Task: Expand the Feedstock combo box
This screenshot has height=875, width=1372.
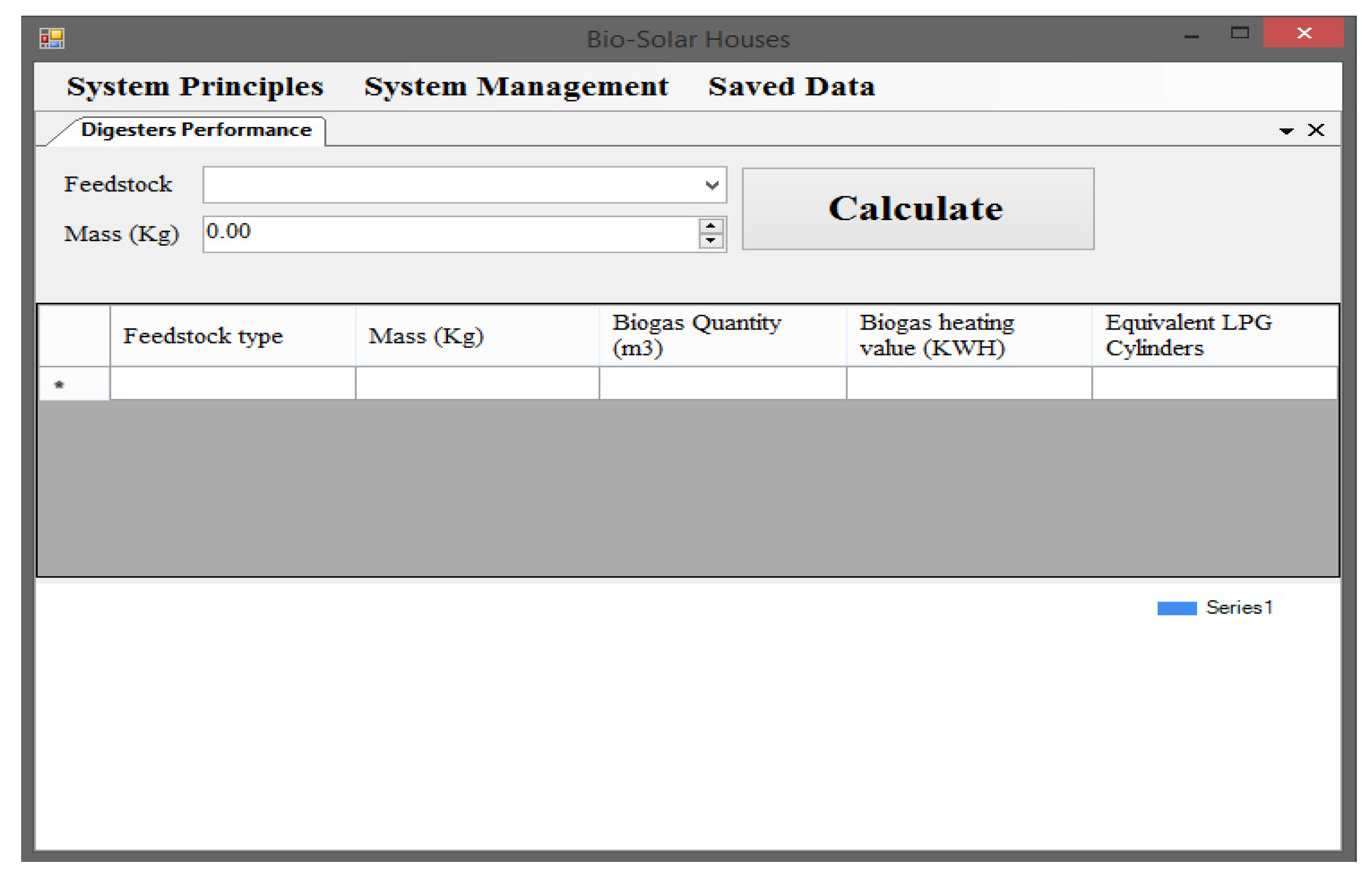Action: click(x=711, y=185)
